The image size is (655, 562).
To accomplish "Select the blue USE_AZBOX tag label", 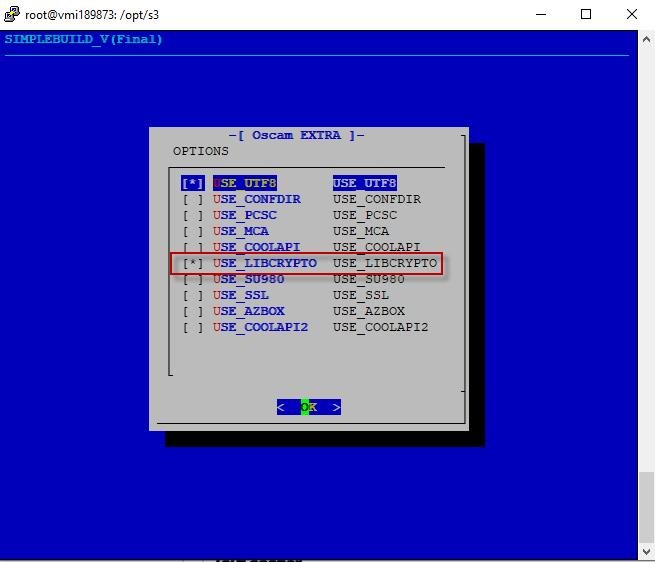I will [249, 311].
